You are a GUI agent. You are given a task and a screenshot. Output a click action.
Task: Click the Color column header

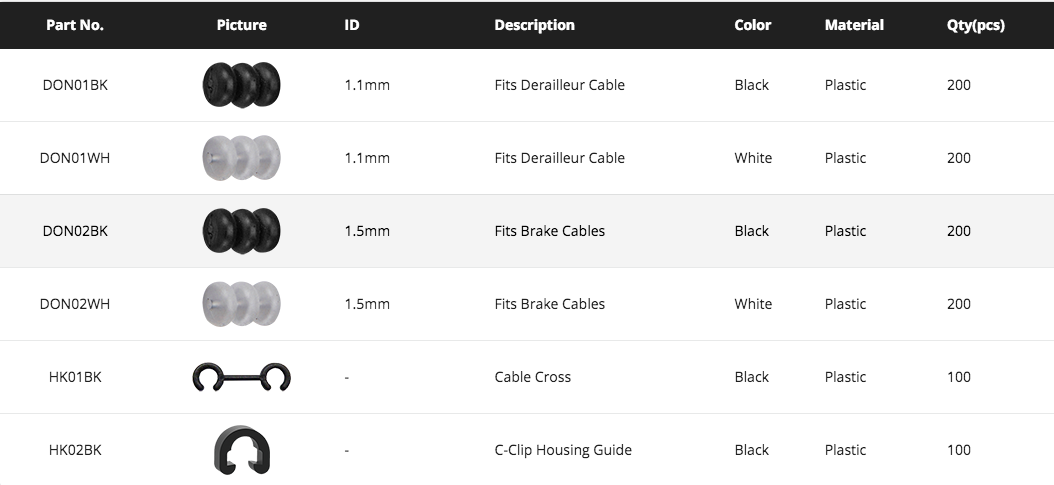tap(752, 25)
